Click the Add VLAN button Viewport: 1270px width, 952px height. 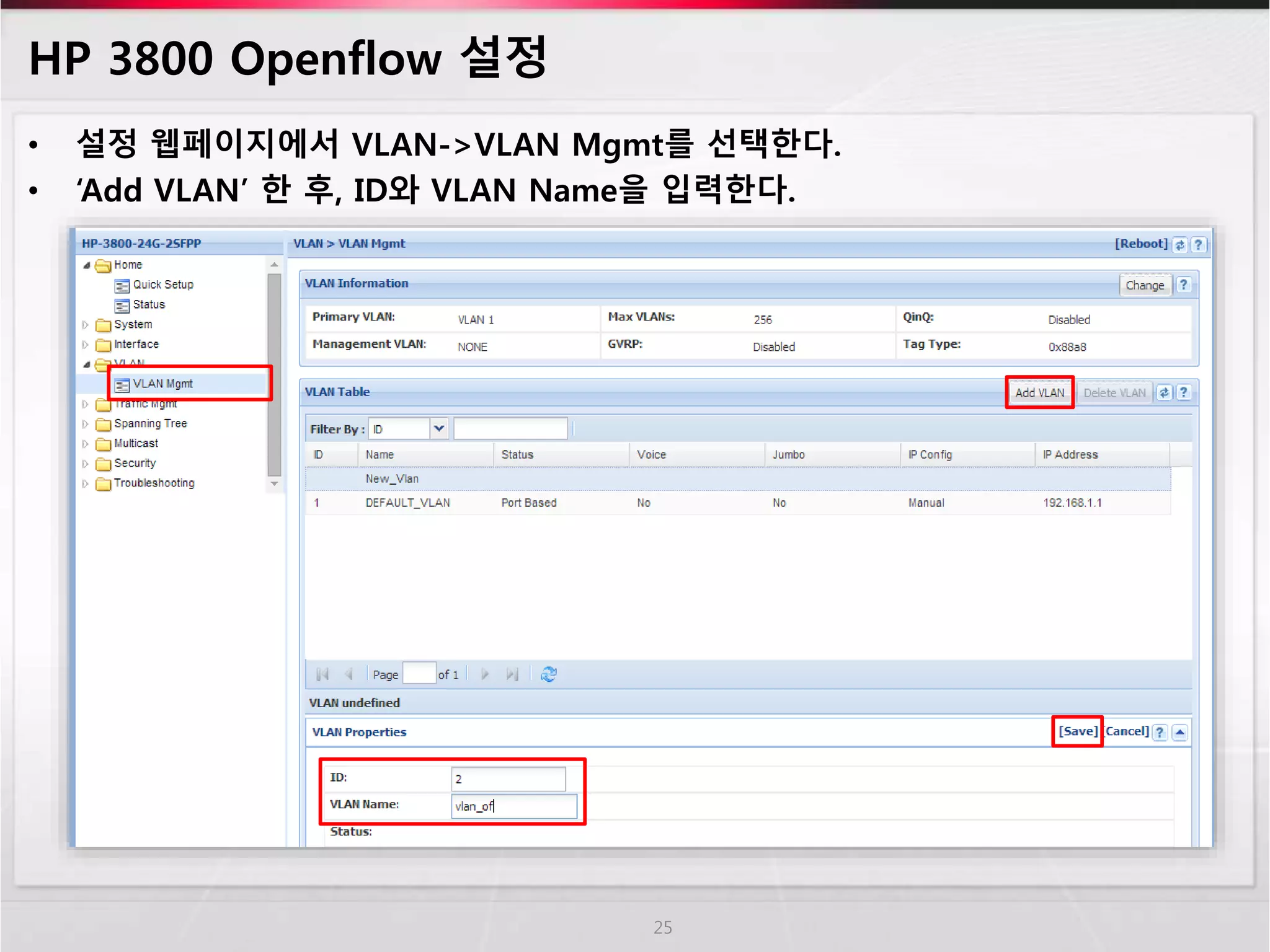point(1039,392)
